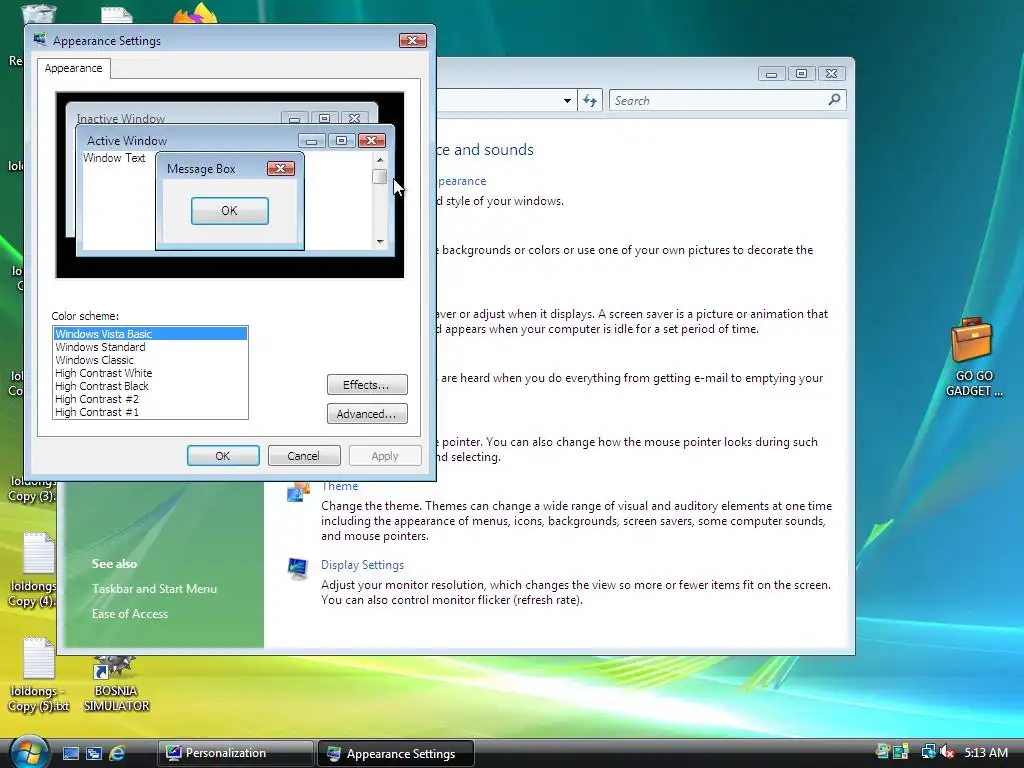Choose Windows Classic color scheme
This screenshot has height=768, width=1024.
(150, 360)
